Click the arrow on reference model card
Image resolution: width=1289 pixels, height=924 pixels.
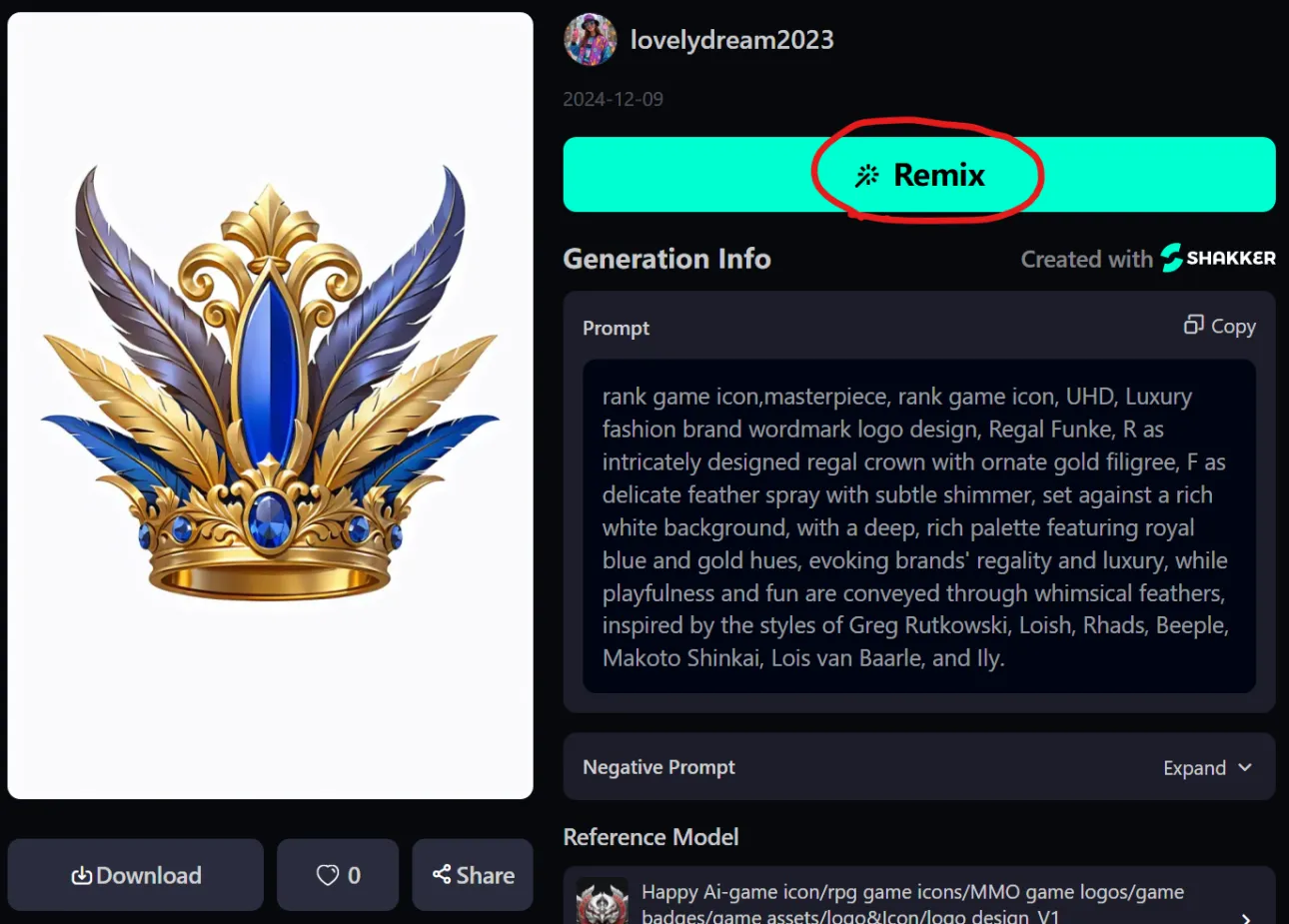[1245, 917]
